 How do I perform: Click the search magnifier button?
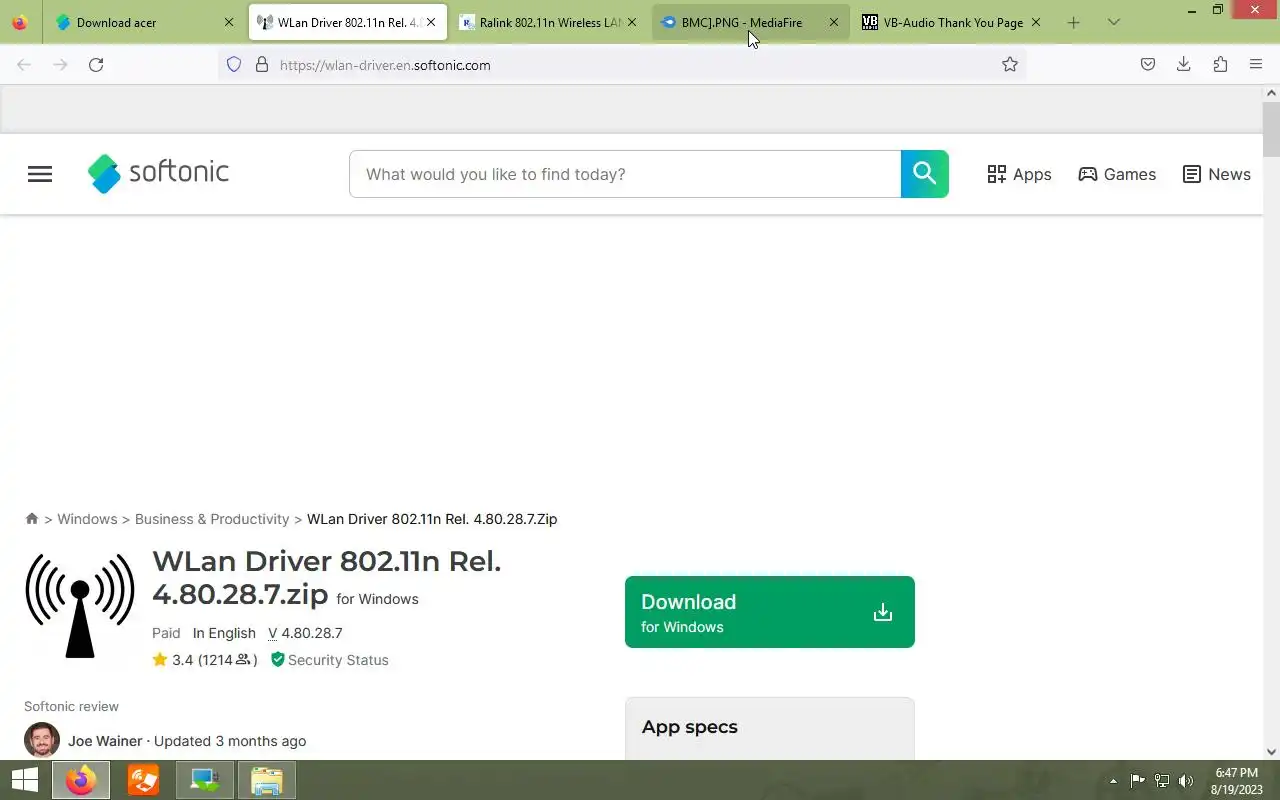coord(924,174)
